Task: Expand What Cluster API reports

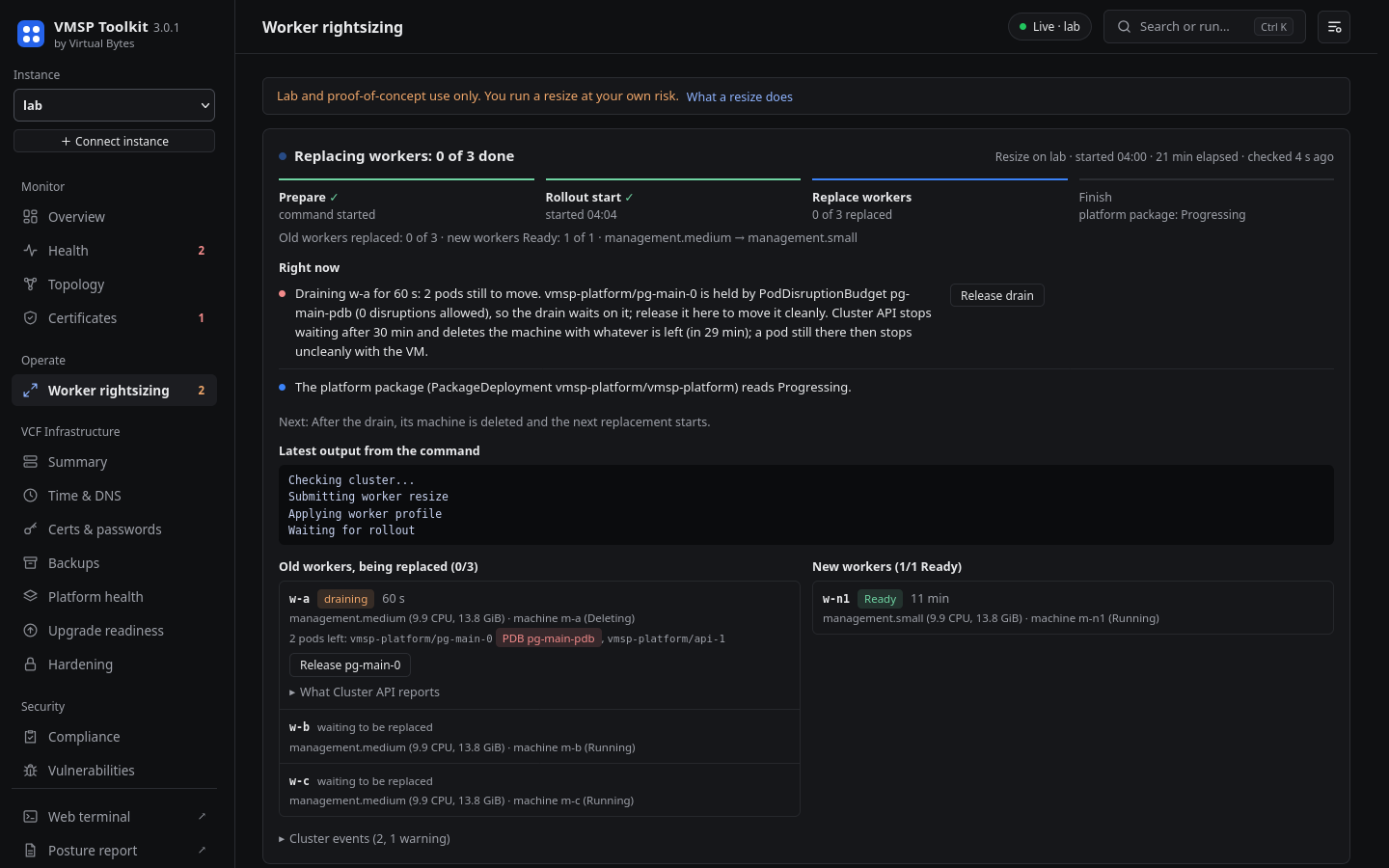Action: coord(365,692)
